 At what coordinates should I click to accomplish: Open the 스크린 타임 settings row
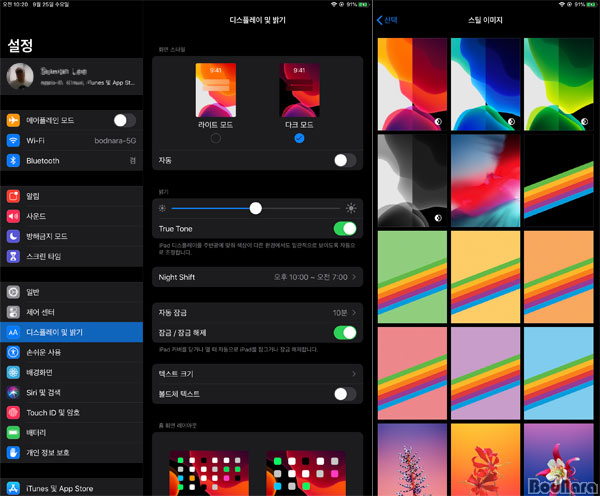tap(72, 256)
